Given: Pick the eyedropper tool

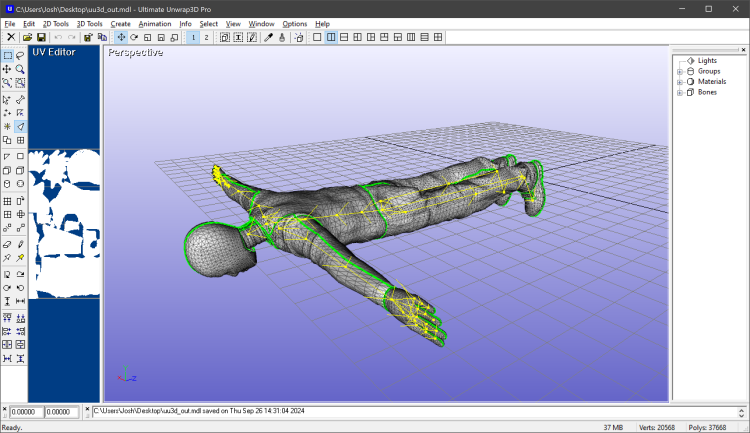Looking at the screenshot, I should [x=268, y=37].
